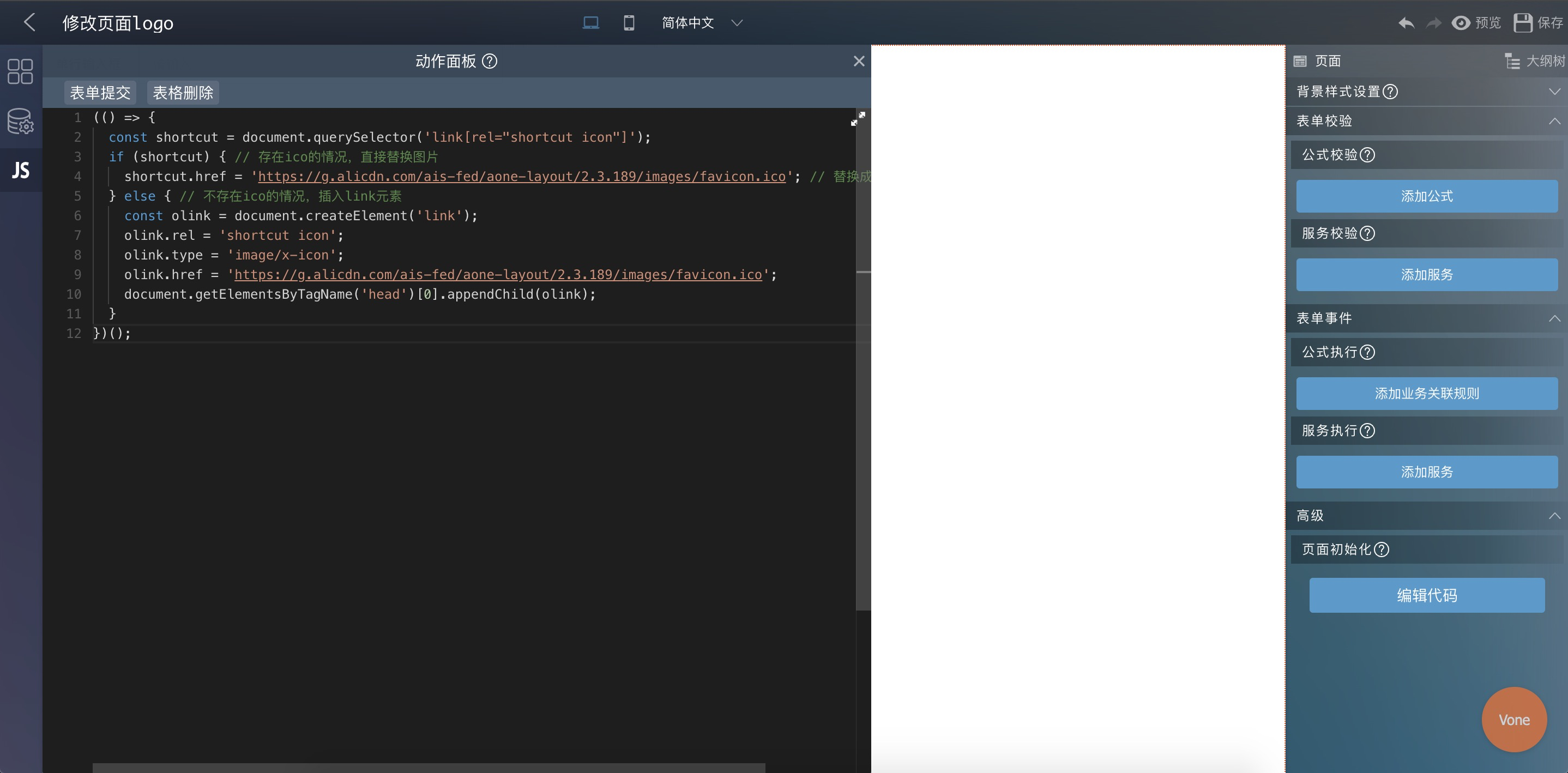This screenshot has width=1568, height=773.
Task: Open the JS action panel icon
Action: [x=20, y=170]
